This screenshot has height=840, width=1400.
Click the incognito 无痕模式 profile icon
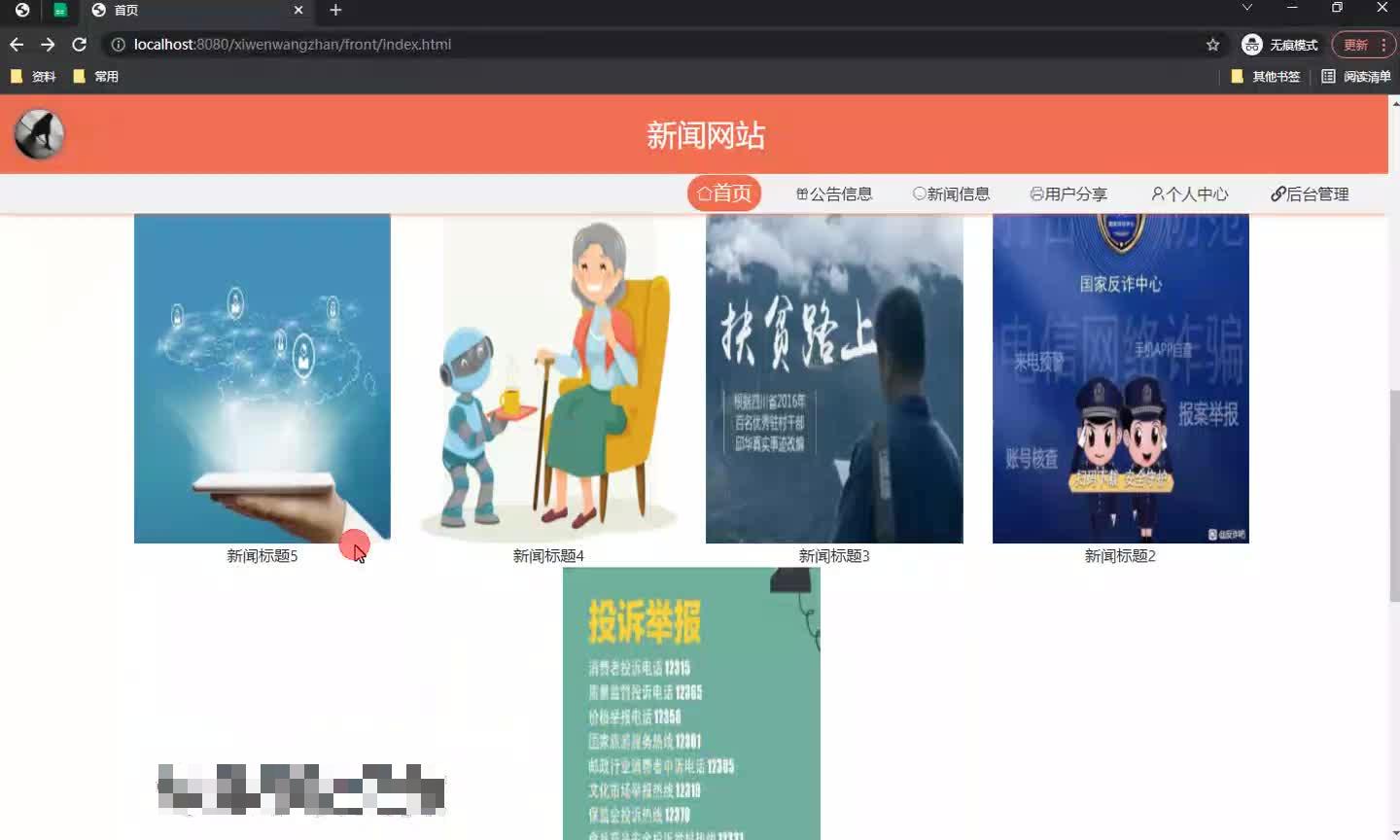click(1251, 45)
